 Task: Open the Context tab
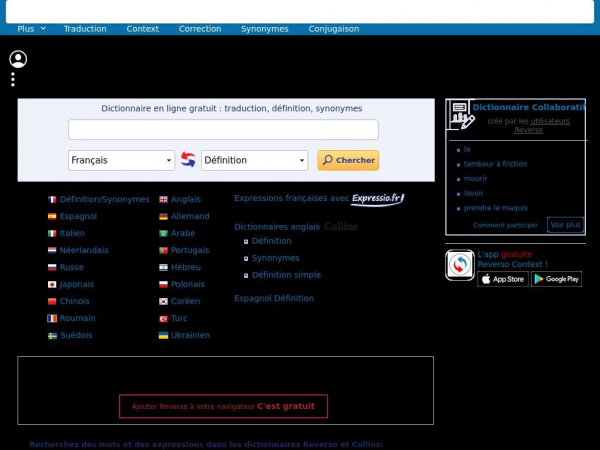coord(143,29)
